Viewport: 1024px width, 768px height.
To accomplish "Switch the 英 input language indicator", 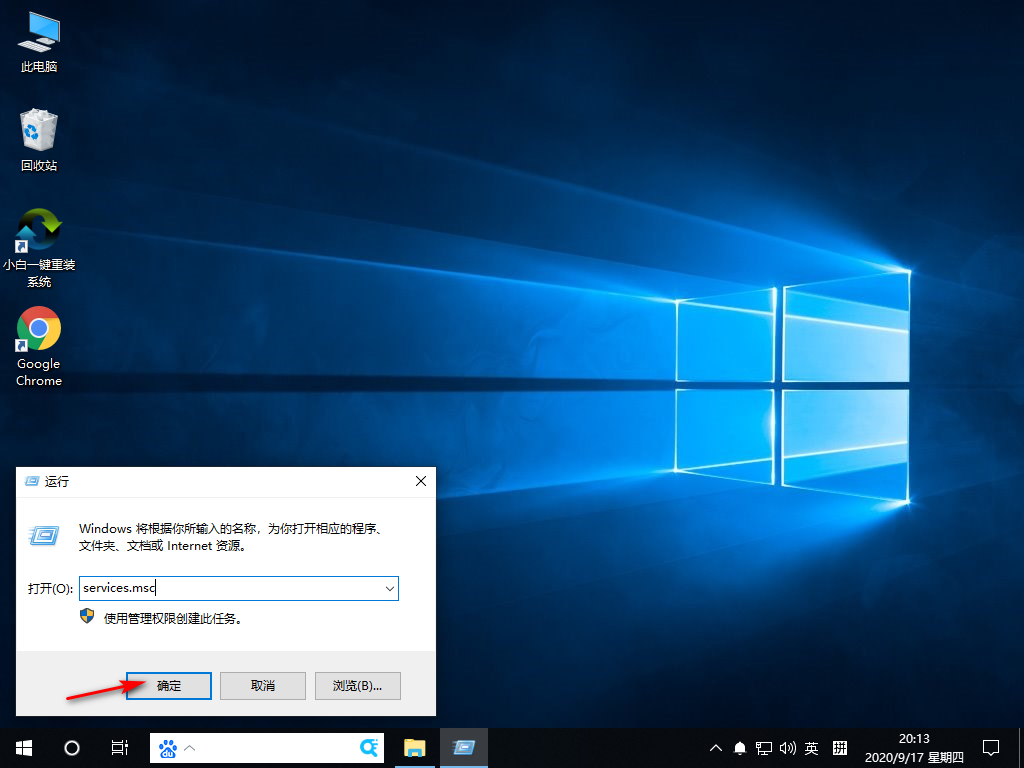I will (812, 748).
